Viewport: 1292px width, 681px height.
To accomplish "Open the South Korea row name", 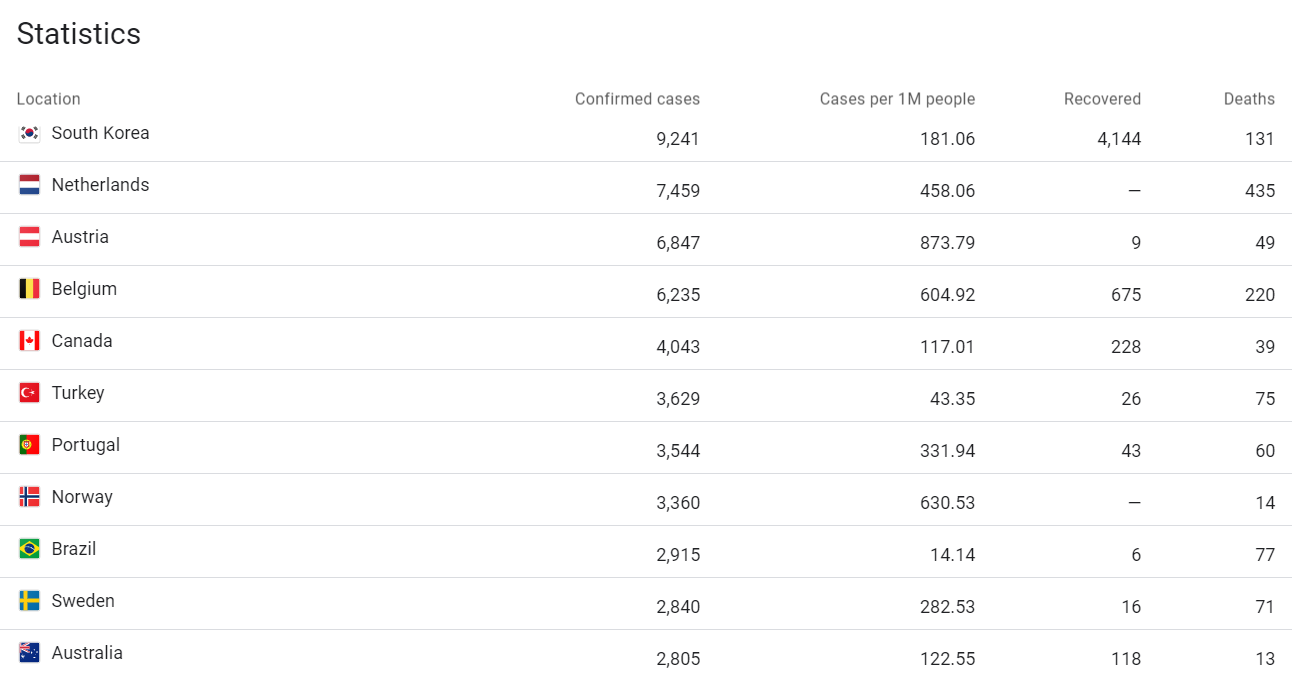I will pos(100,133).
